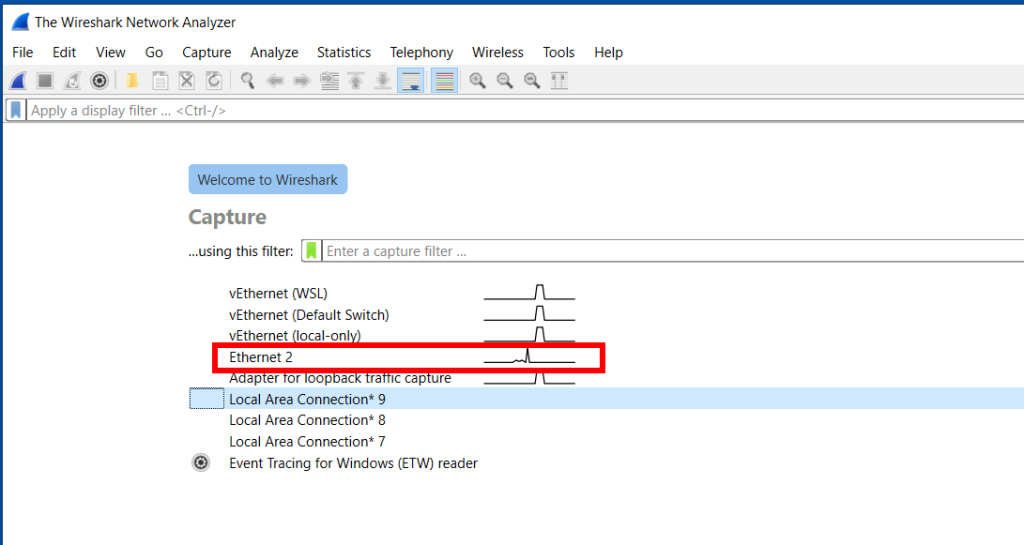Open the capture options gear icon
The height and width of the screenshot is (545, 1024).
(99, 81)
